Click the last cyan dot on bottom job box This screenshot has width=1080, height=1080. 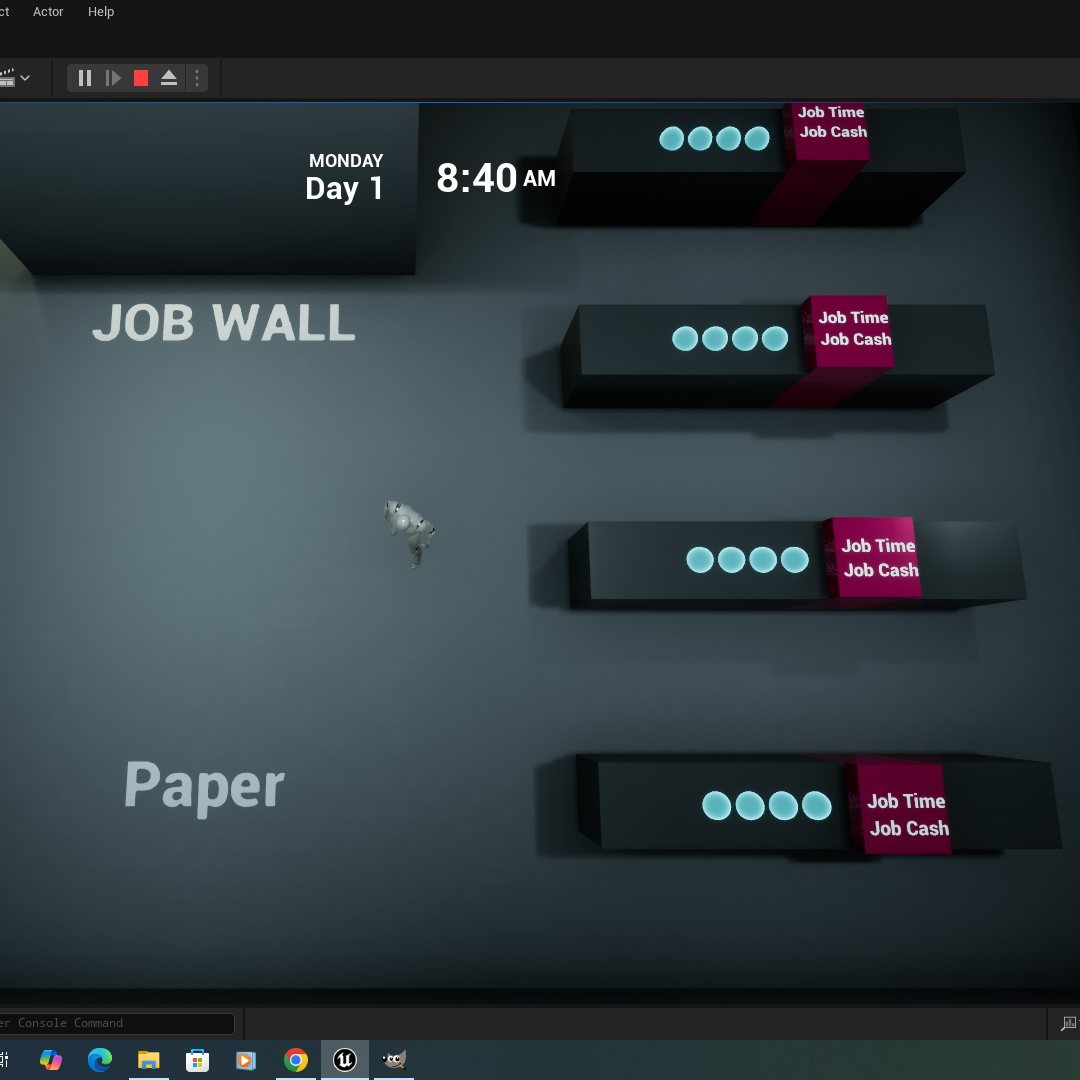pyautogui.click(x=816, y=805)
